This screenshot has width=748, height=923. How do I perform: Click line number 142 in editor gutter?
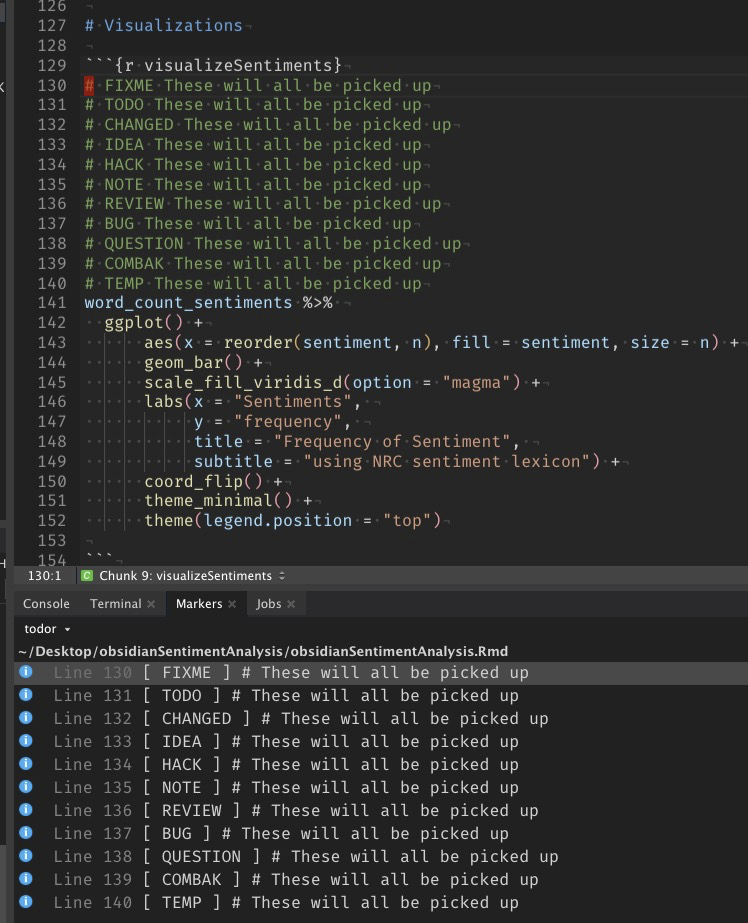(50, 323)
